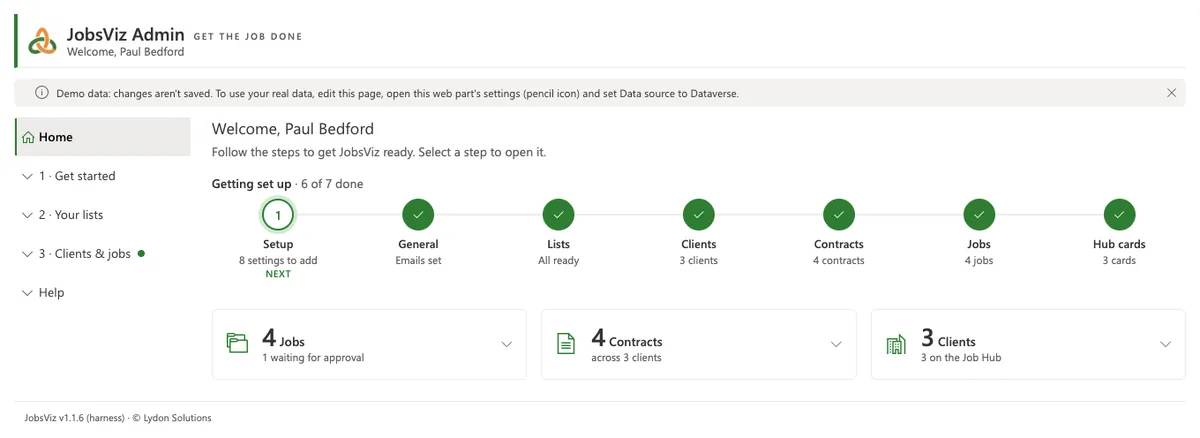Click 'Emails set' under General
This screenshot has width=1200, height=438.
click(x=418, y=260)
